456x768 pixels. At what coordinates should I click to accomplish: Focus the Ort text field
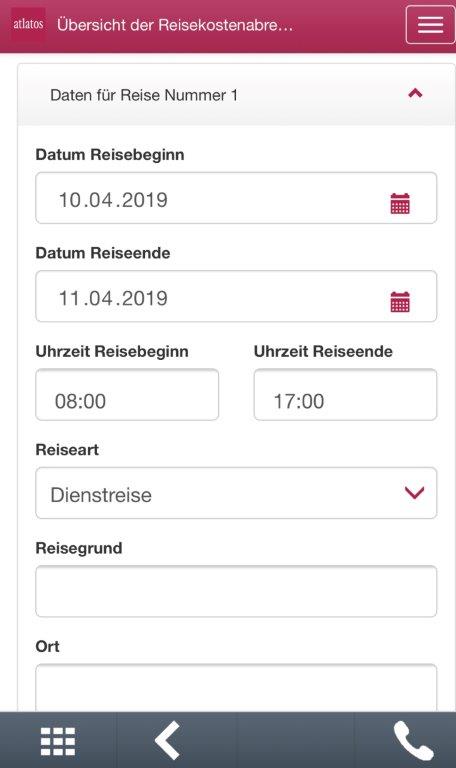click(236, 688)
